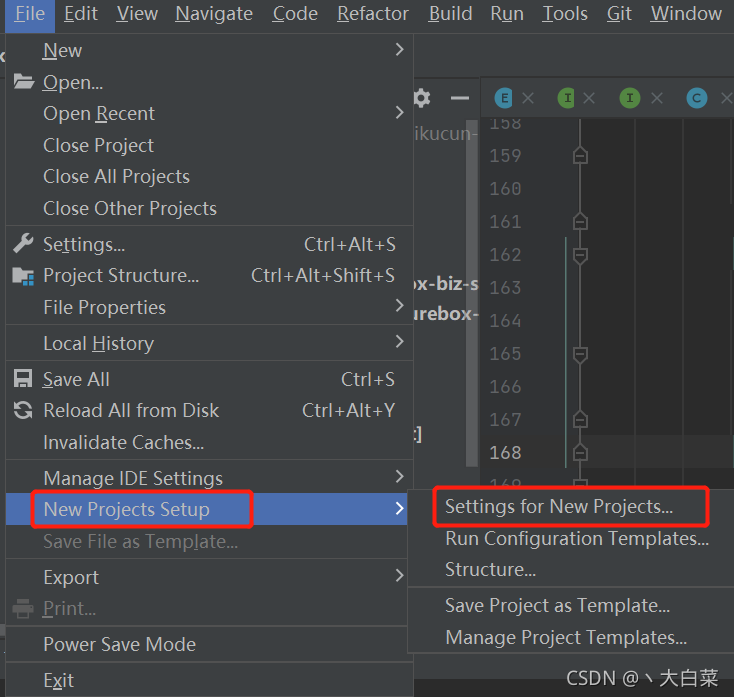
Task: Choose Save All
Action: click(209, 379)
